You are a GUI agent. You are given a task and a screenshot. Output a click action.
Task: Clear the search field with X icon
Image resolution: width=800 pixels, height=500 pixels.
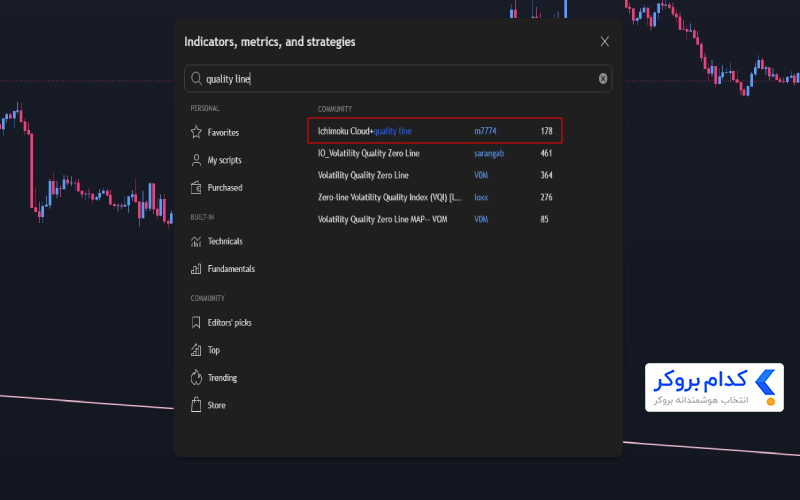pos(603,79)
